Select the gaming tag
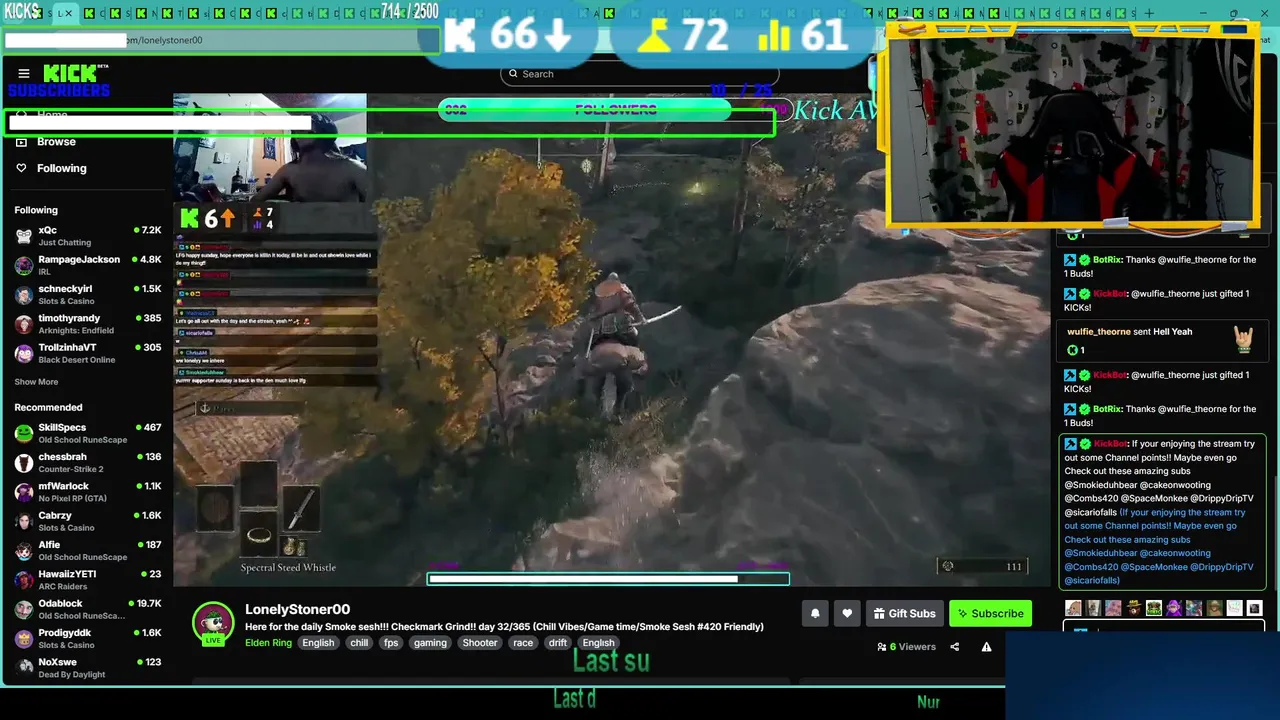 pyautogui.click(x=430, y=643)
